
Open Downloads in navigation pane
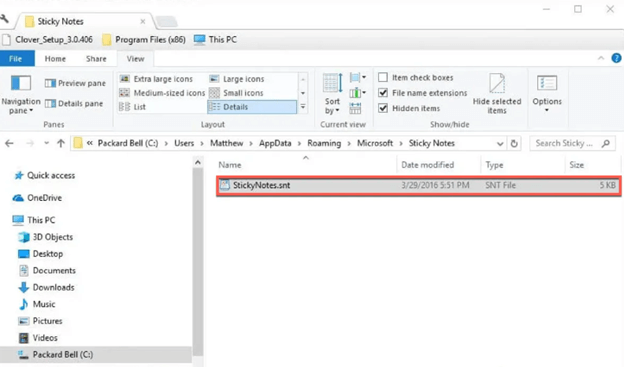tap(47, 287)
